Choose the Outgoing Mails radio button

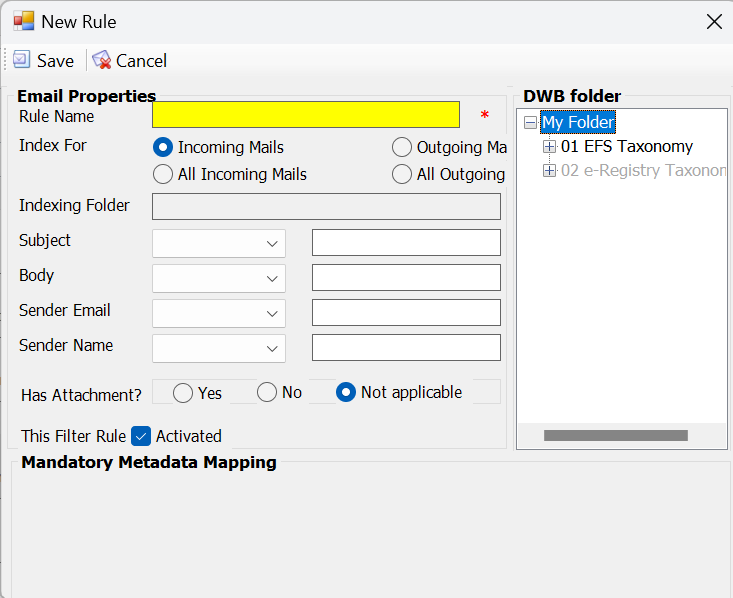tap(402, 147)
